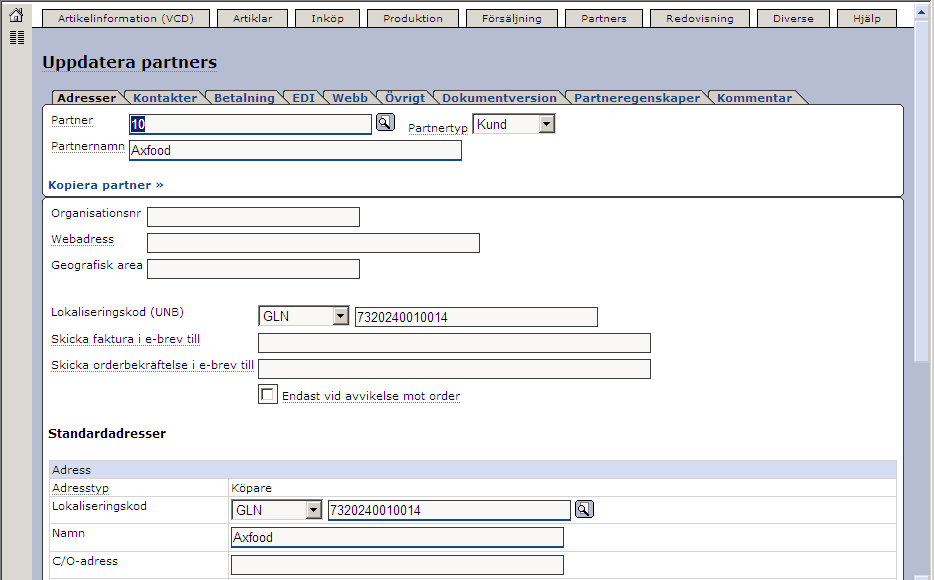934x580 pixels.
Task: Switch to the Dokumentversion tab
Action: coord(499,98)
